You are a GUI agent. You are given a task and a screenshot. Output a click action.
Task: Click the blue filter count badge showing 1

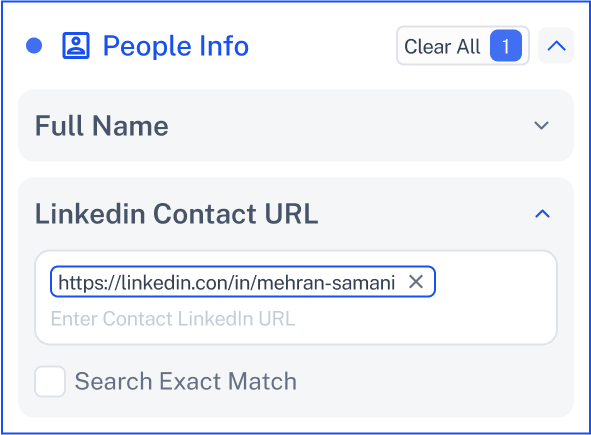[x=506, y=46]
